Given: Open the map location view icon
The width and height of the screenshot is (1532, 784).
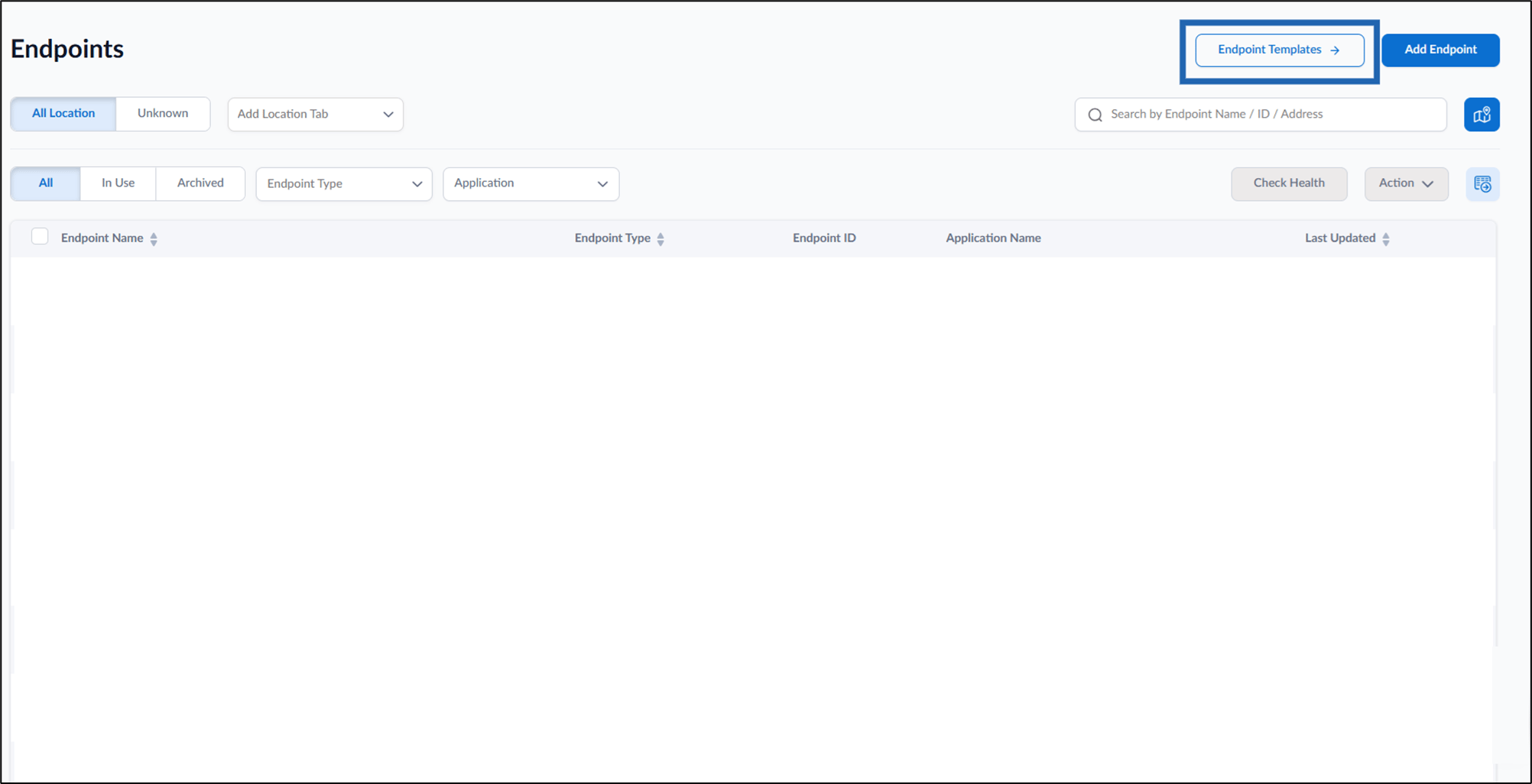Looking at the screenshot, I should (1482, 115).
